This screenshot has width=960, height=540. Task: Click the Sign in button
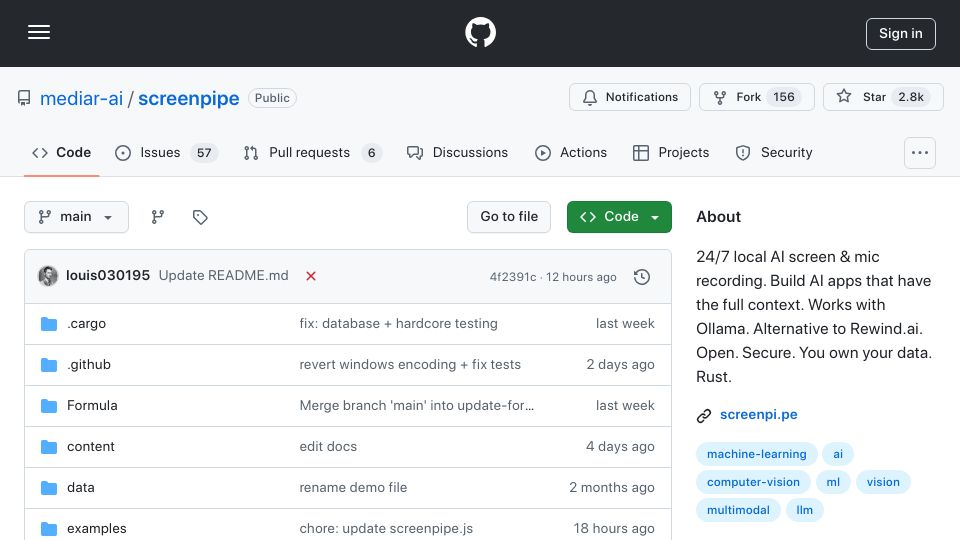pyautogui.click(x=901, y=34)
